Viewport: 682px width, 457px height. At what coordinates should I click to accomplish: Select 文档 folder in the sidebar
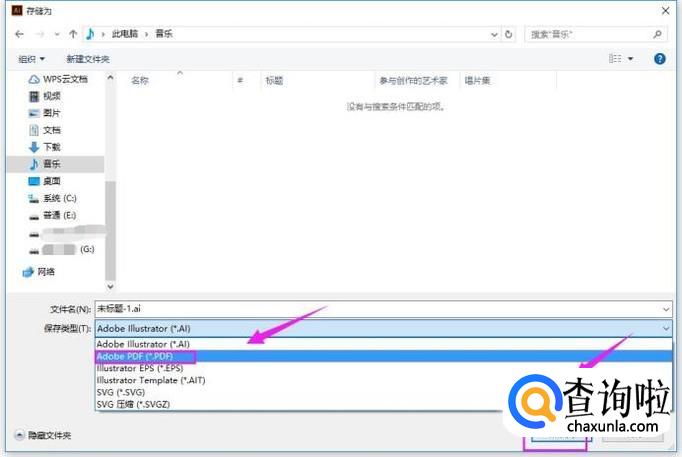45,130
